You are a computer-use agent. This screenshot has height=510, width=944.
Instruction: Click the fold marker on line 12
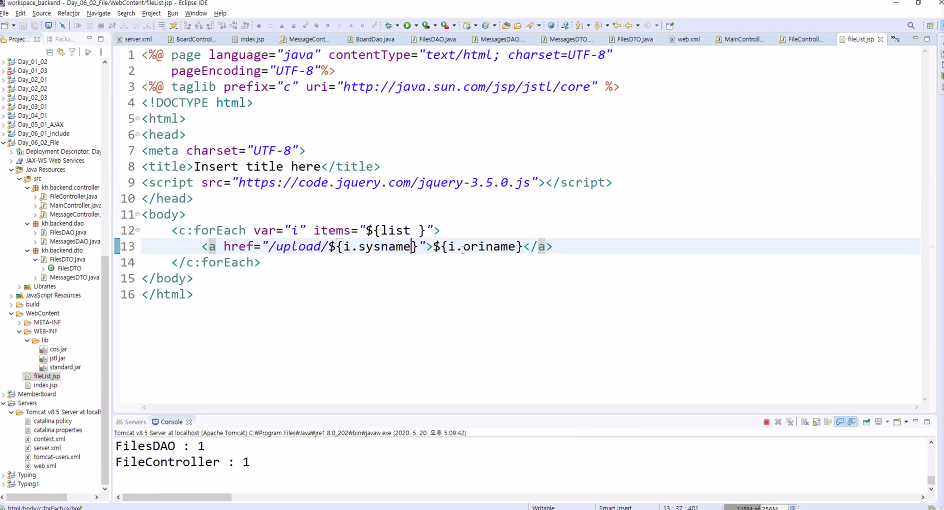(x=138, y=230)
